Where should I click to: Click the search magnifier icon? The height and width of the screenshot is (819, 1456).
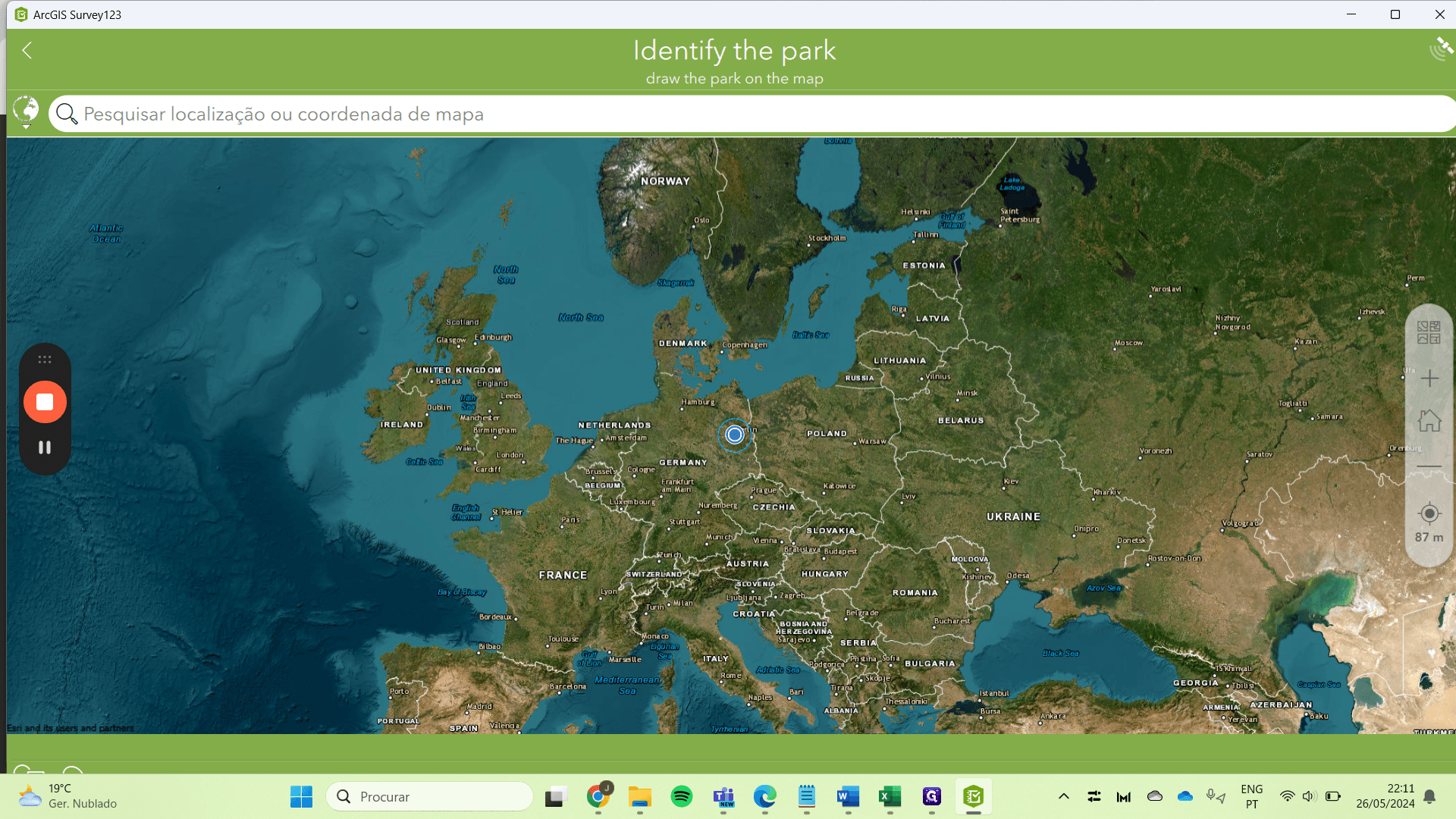click(67, 114)
